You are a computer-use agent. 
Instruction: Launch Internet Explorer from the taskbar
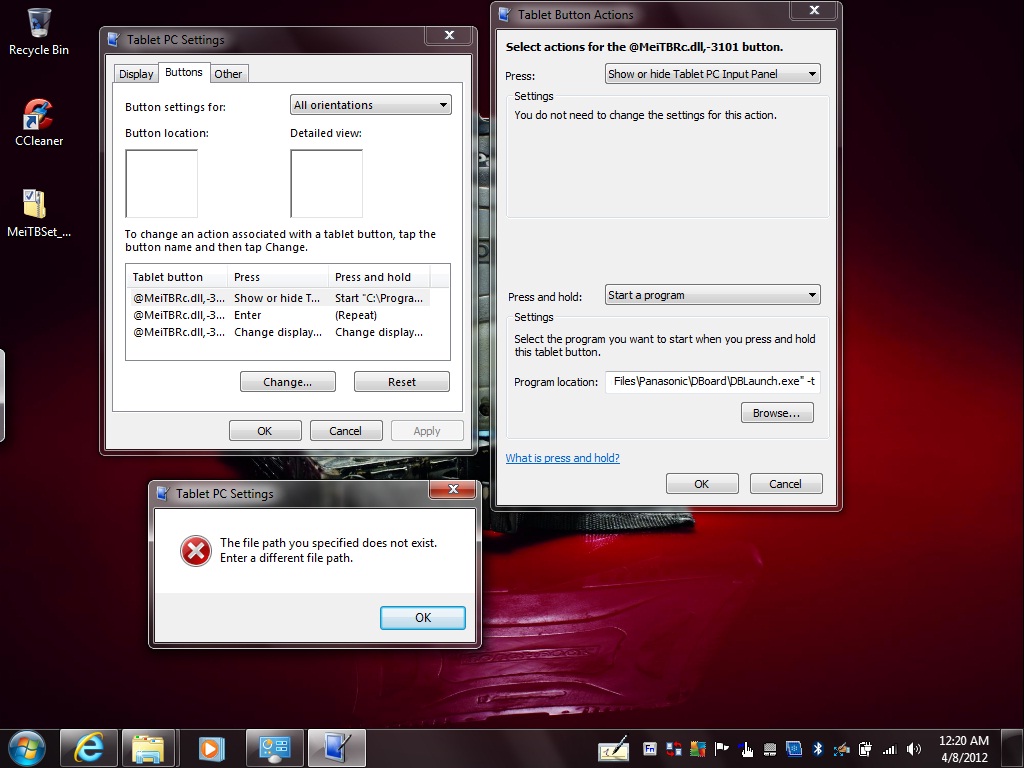tap(89, 748)
